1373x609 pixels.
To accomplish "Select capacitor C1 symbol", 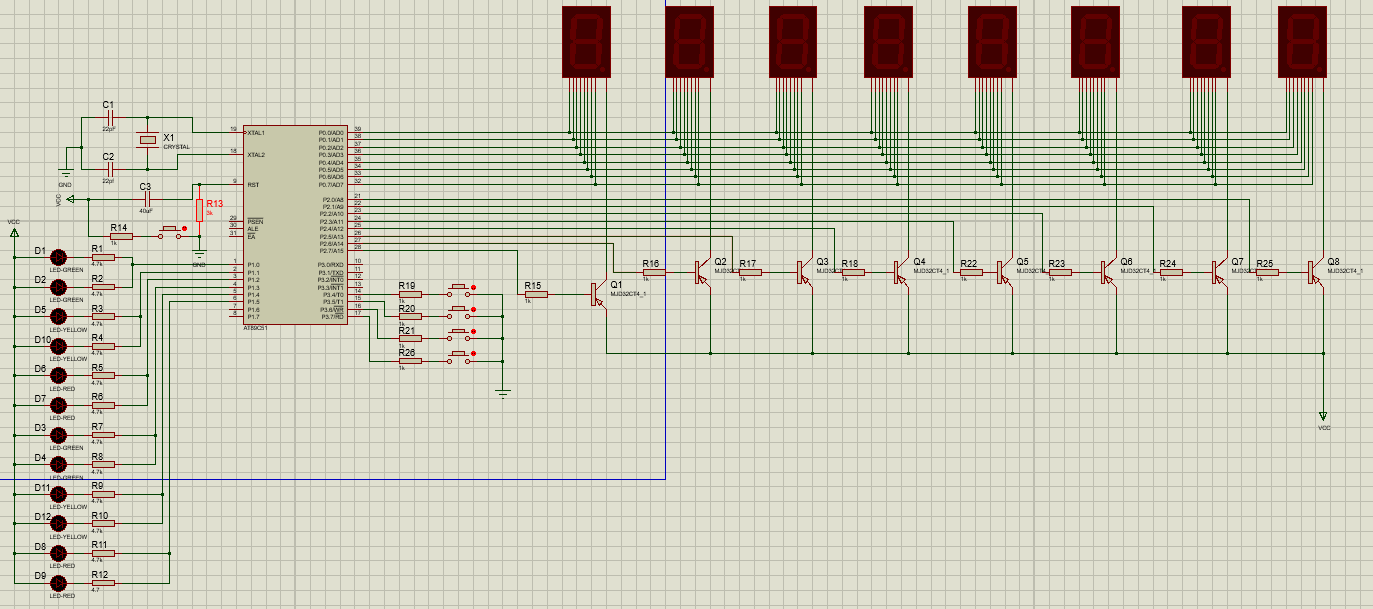I will click(x=109, y=119).
